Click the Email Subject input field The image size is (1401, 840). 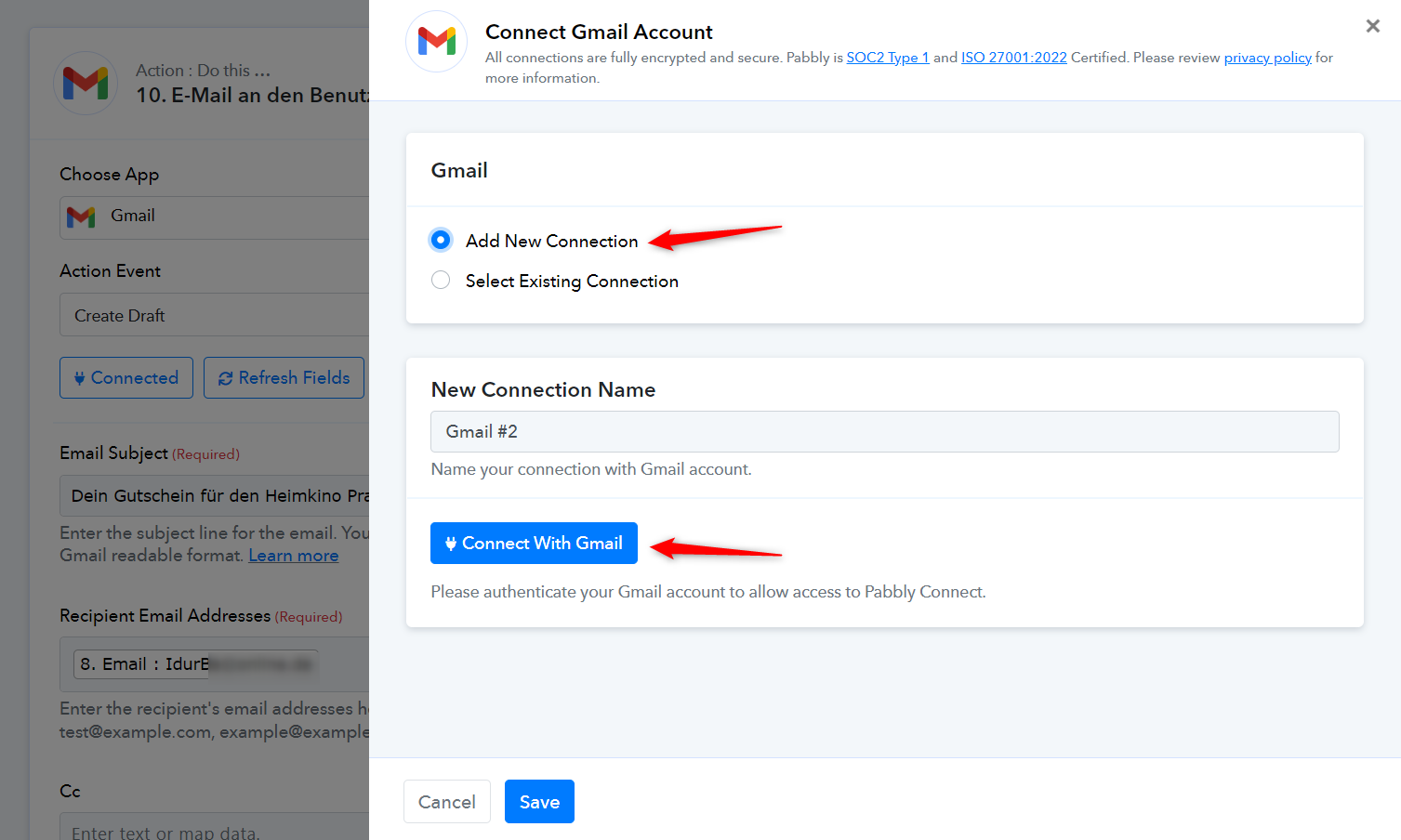[215, 496]
